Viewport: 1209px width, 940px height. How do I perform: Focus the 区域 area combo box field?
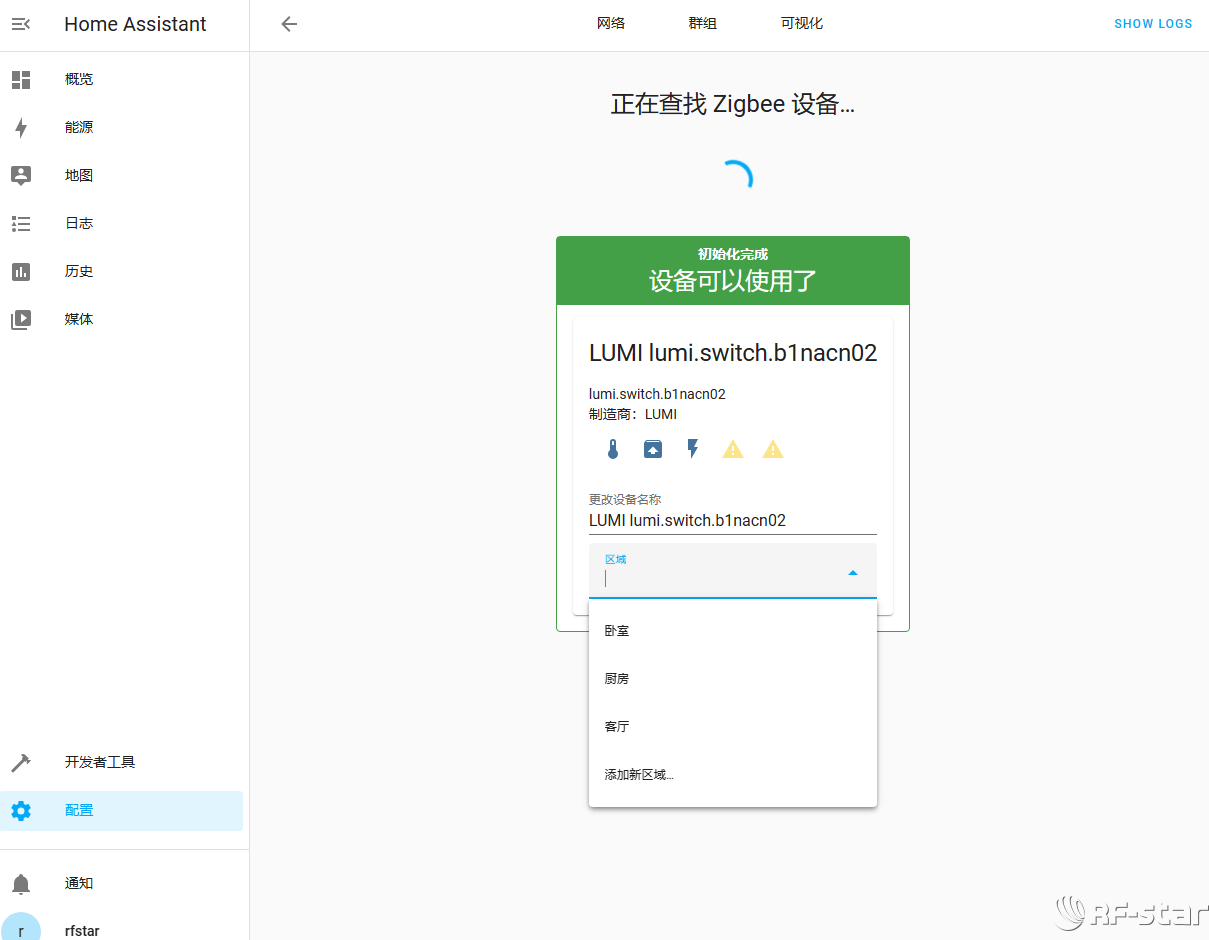[733, 571]
